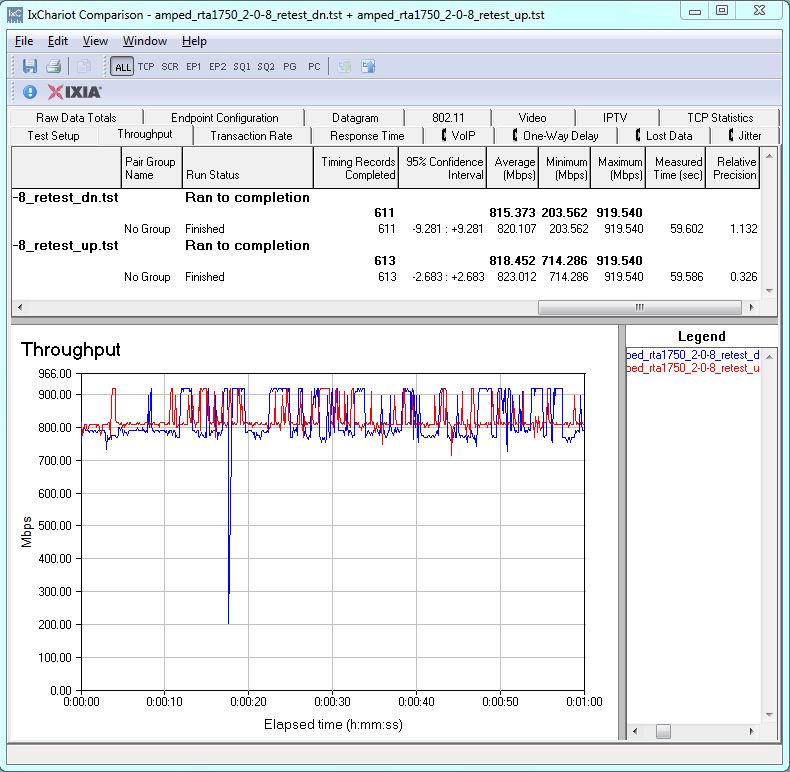790x772 pixels.
Task: Click Timing Records Completed column header
Action: (356, 168)
